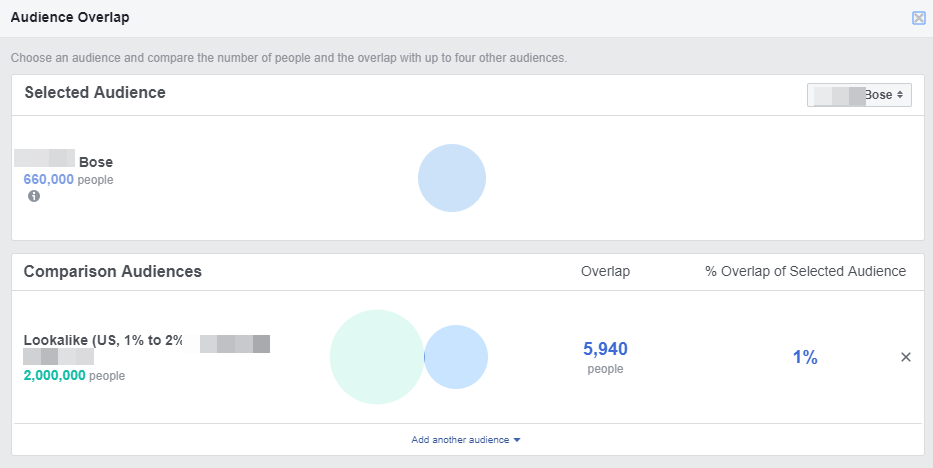This screenshot has height=468, width=933.
Task: Click the description text about comparing audiences
Action: tap(288, 58)
